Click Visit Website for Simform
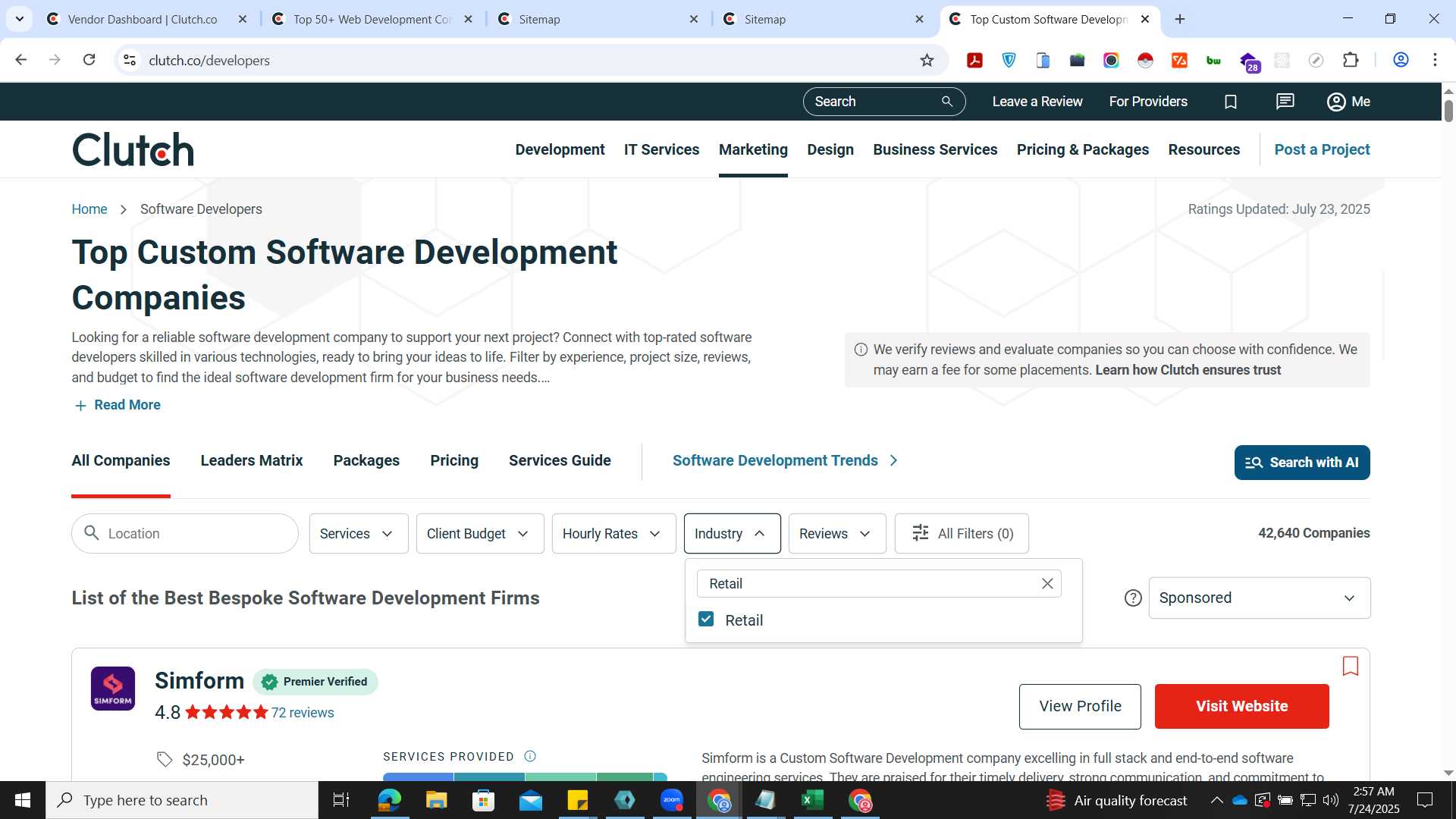This screenshot has width=1456, height=819. [x=1241, y=707]
